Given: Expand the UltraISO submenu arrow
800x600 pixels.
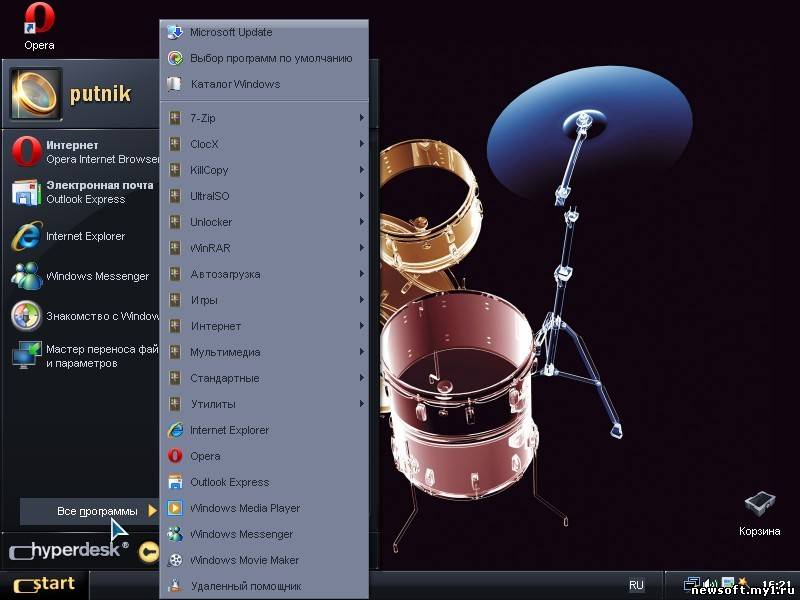Looking at the screenshot, I should point(361,195).
